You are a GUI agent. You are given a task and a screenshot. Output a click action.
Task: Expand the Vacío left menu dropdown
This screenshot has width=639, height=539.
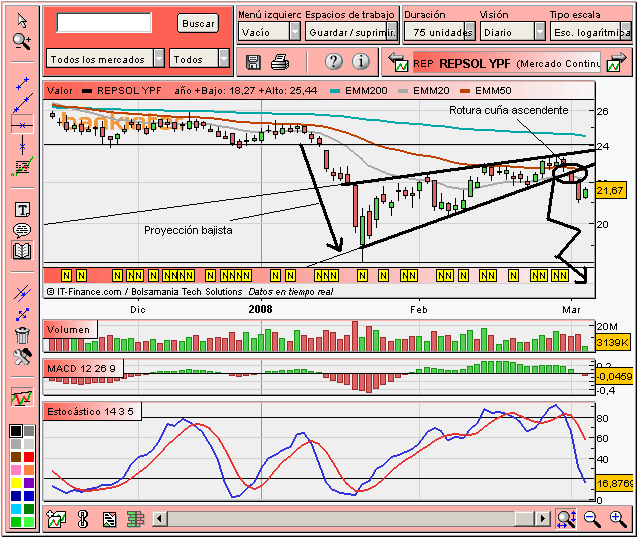pos(269,31)
